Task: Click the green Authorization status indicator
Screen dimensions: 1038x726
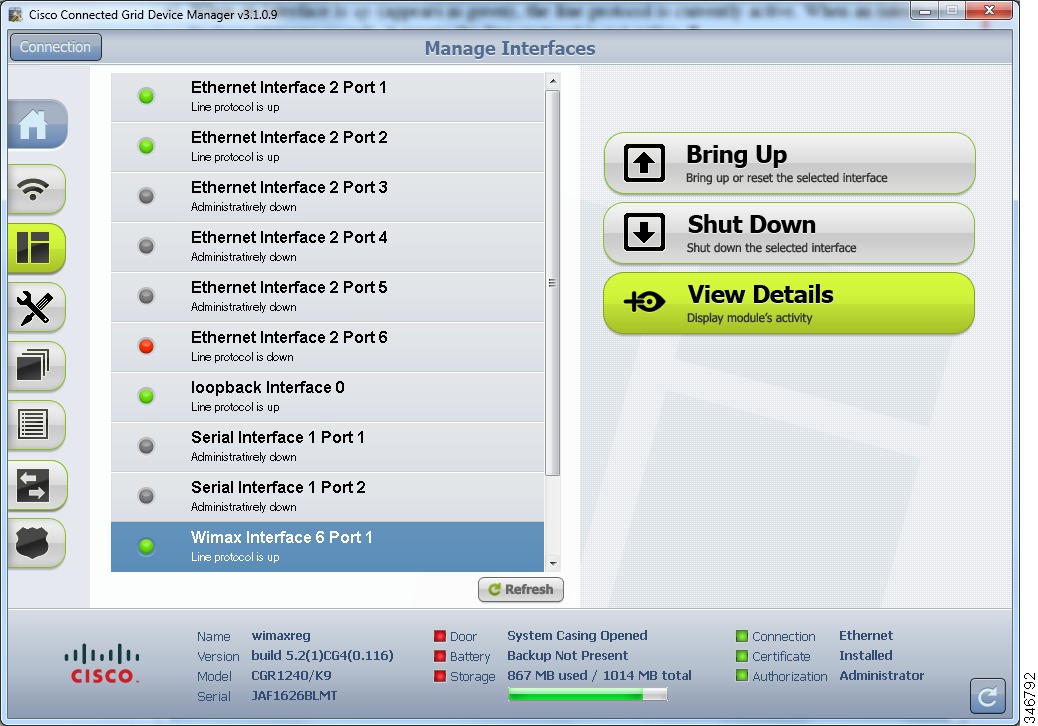Action: 741,676
